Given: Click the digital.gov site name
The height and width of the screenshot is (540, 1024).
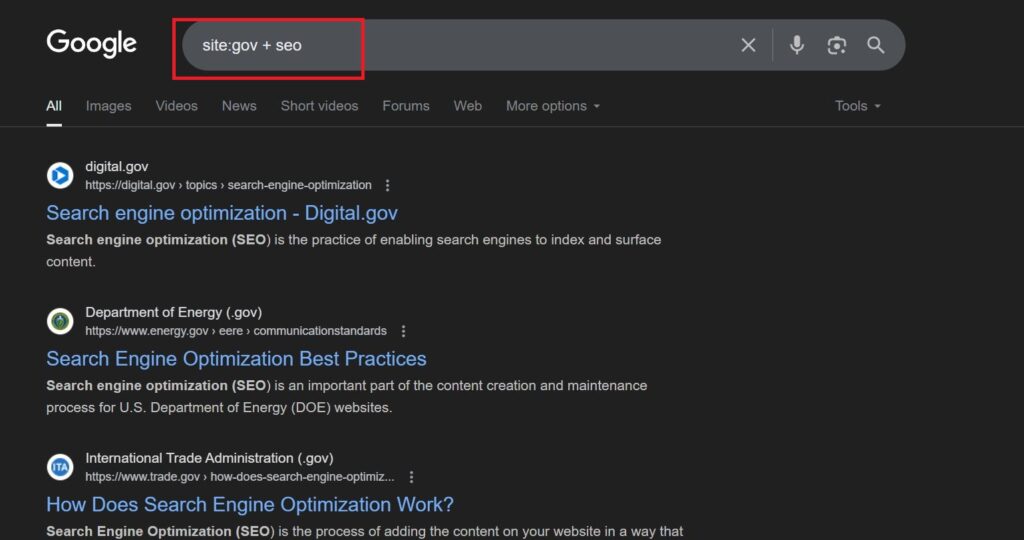Looking at the screenshot, I should coord(117,167).
